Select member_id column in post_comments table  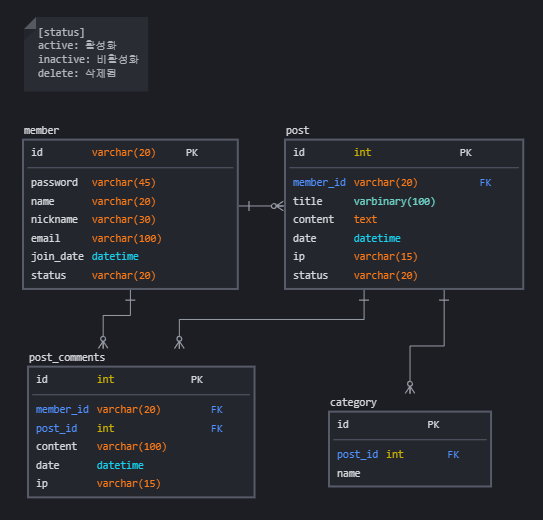62,410
